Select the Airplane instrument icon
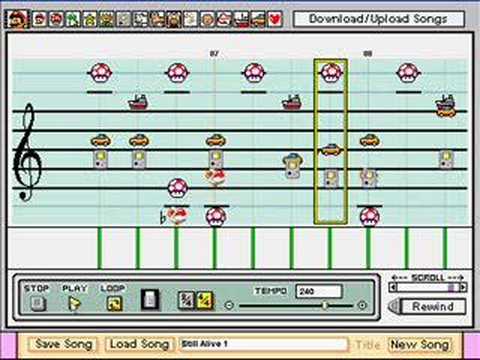The width and height of the screenshot is (480, 360). point(224,19)
